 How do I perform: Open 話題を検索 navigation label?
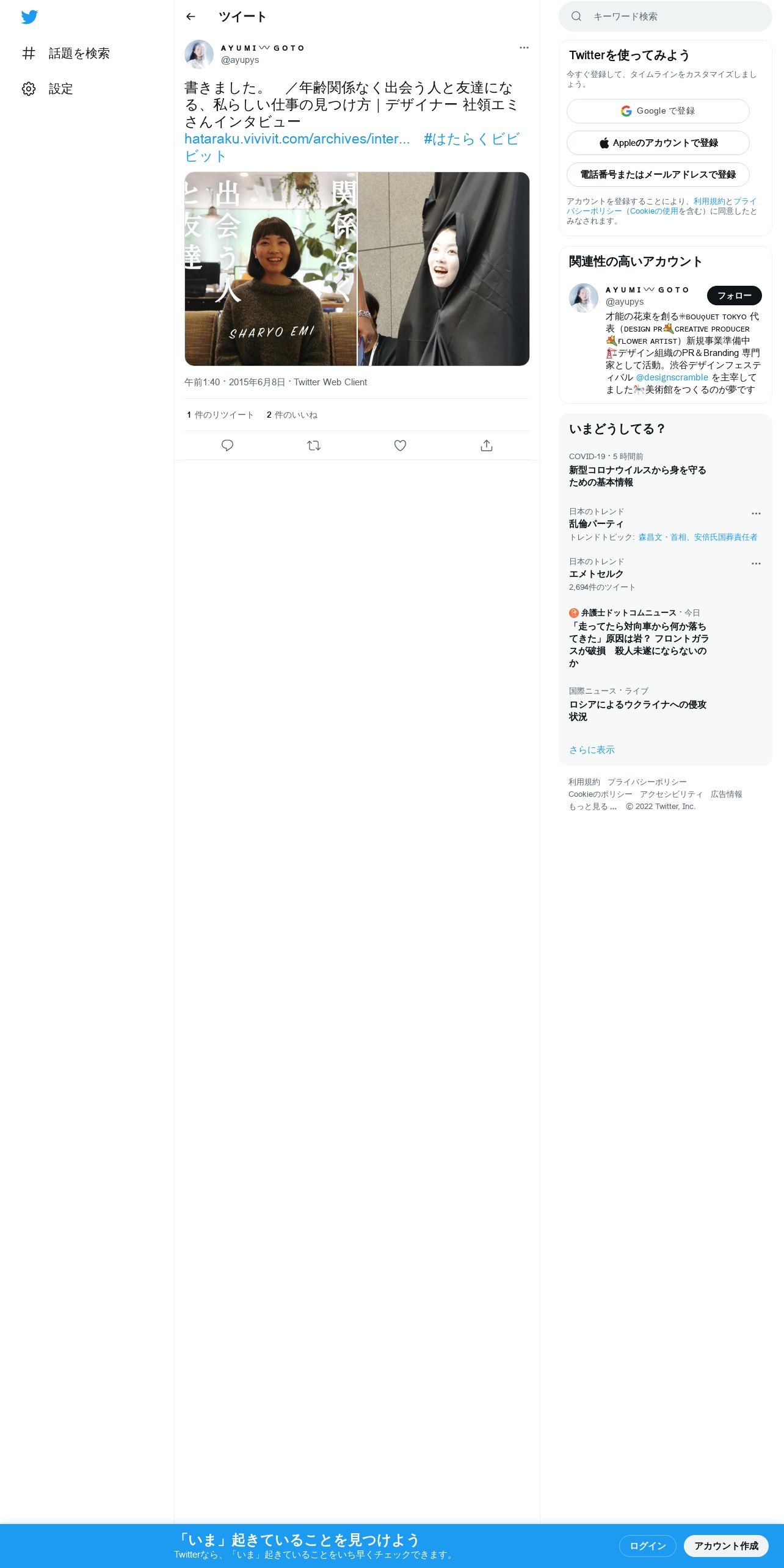click(x=79, y=54)
